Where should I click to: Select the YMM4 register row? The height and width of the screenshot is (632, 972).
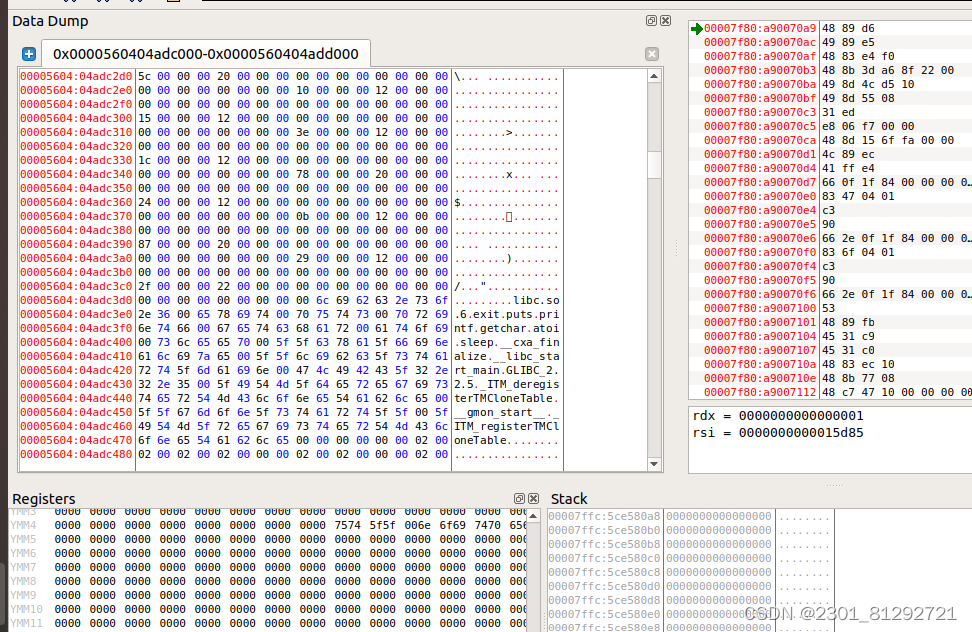coord(268,525)
